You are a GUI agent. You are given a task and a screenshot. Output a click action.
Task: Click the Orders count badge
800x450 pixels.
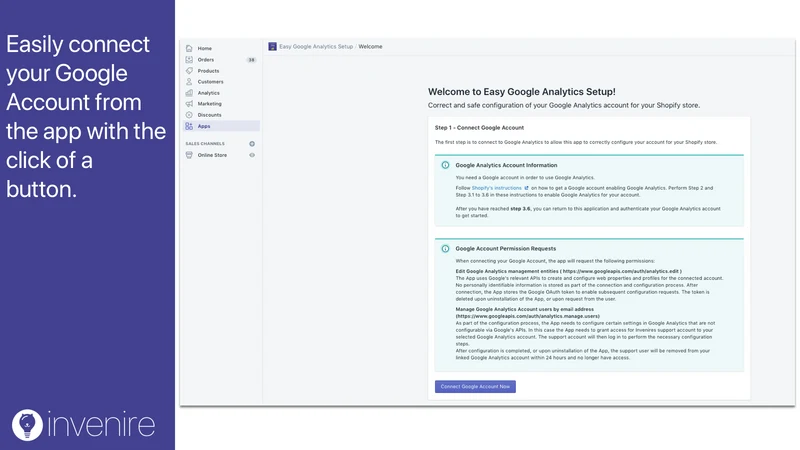[x=252, y=60]
